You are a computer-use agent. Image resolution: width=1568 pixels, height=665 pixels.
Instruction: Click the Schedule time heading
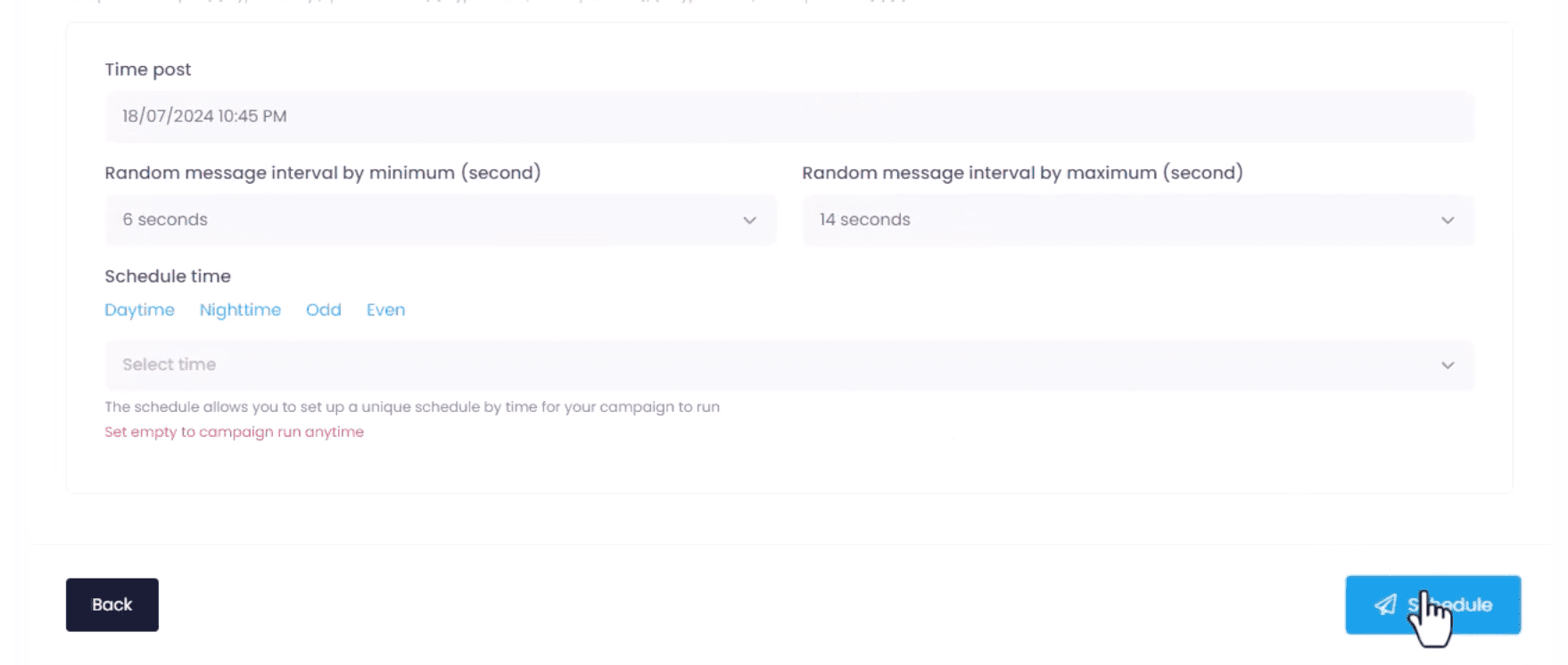pos(168,276)
